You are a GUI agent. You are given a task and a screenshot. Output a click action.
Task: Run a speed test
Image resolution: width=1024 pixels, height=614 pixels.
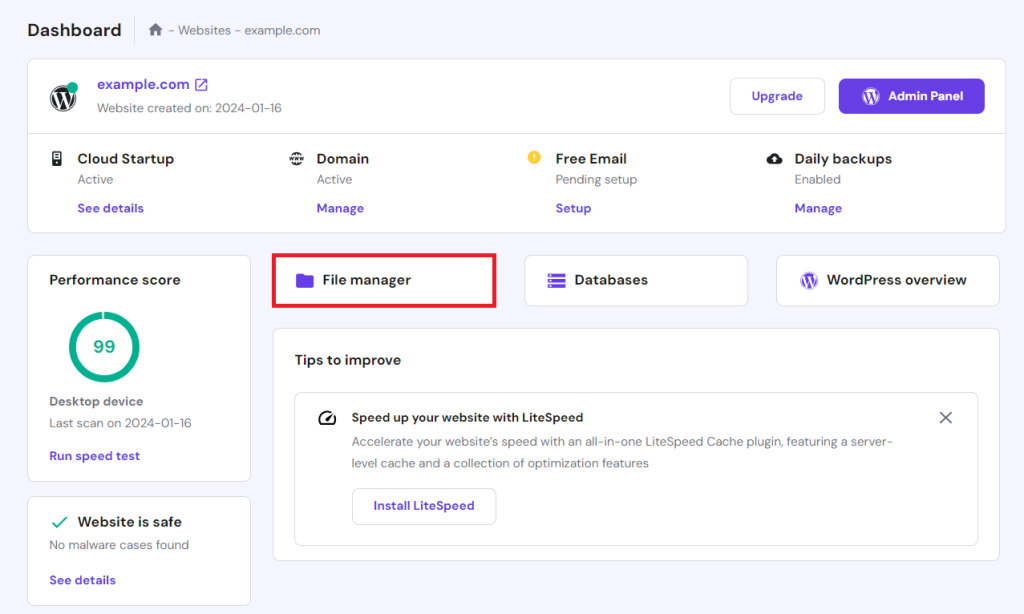[94, 456]
